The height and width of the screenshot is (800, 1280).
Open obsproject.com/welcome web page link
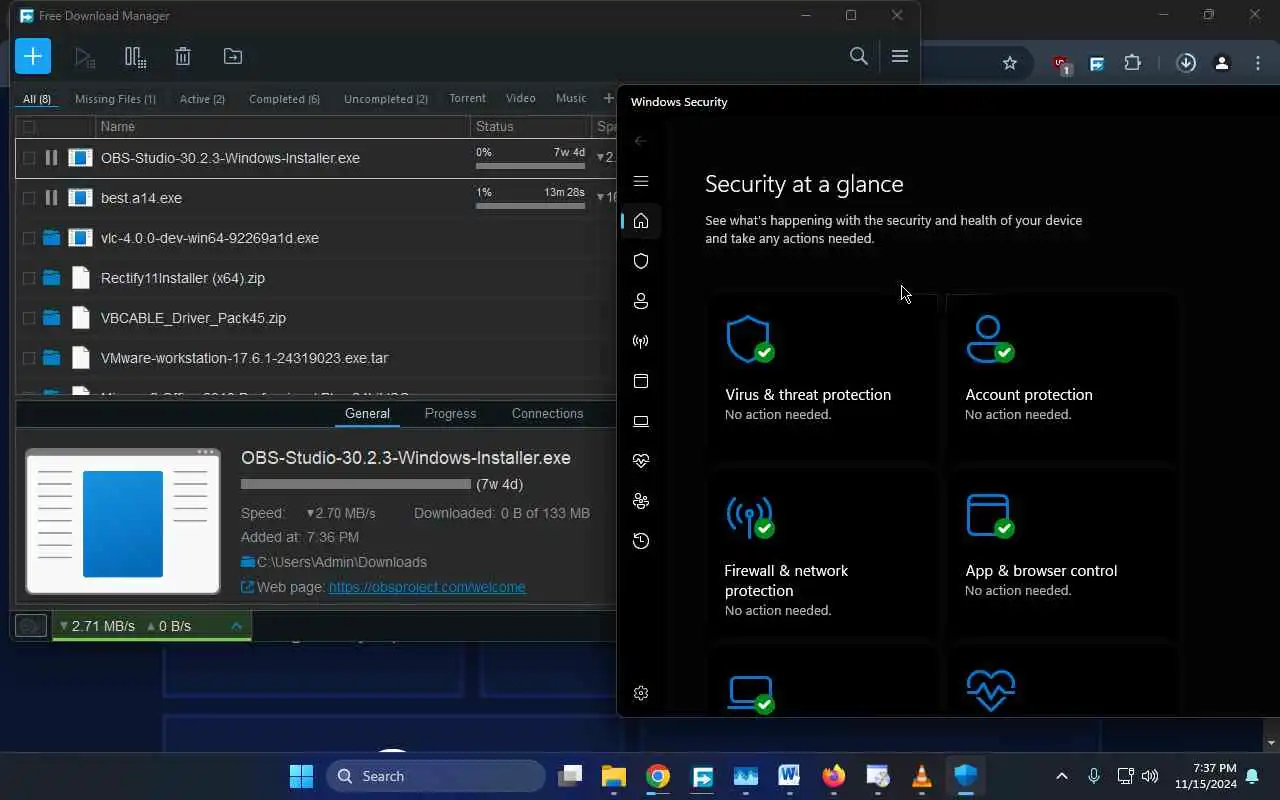(427, 587)
